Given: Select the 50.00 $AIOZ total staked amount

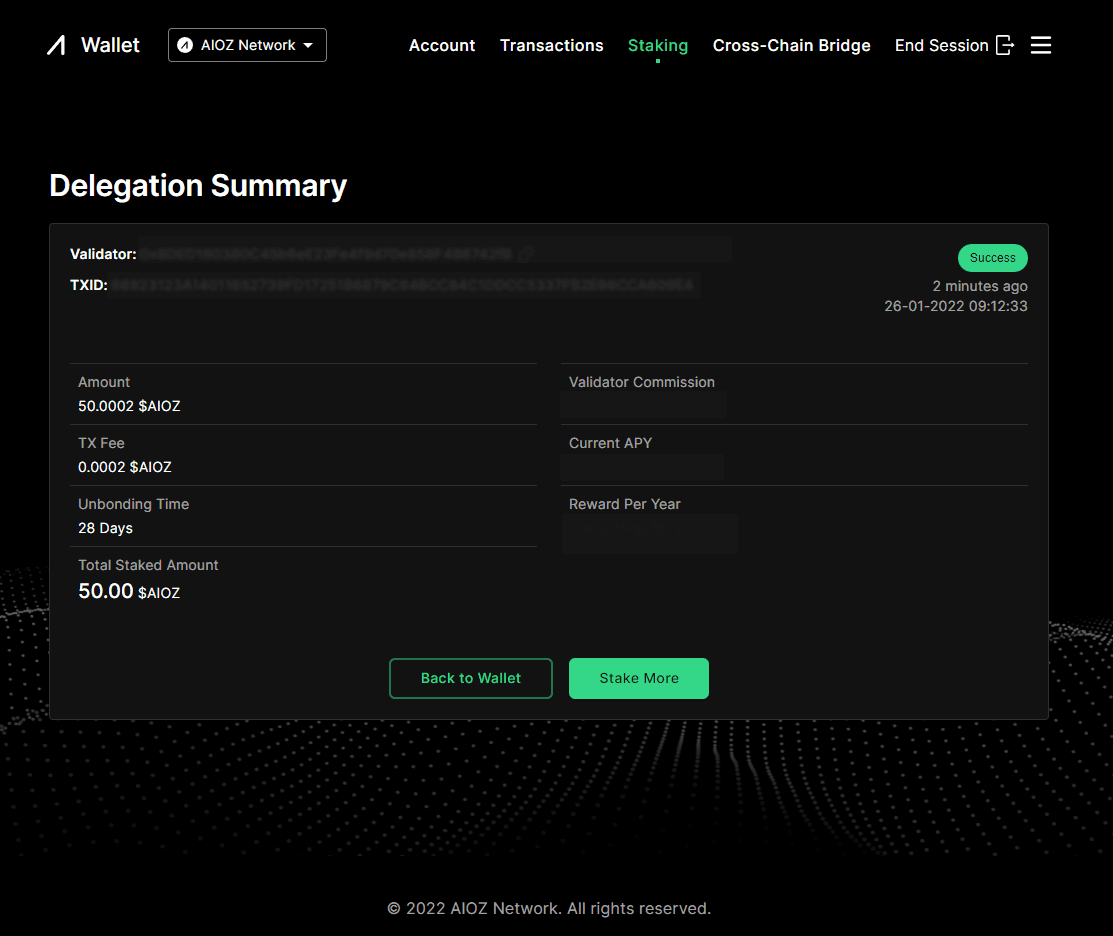Looking at the screenshot, I should coord(128,591).
